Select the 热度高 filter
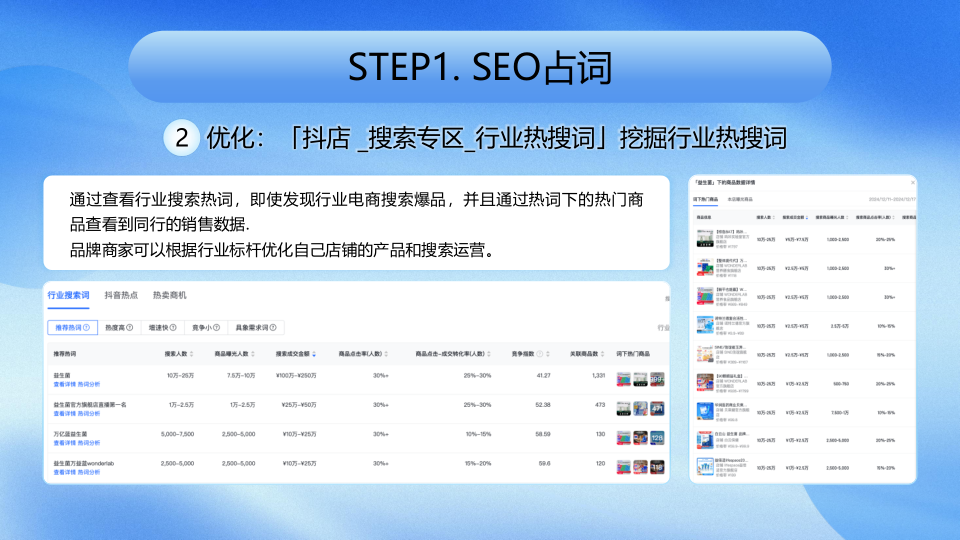Image resolution: width=960 pixels, height=540 pixels. point(119,328)
